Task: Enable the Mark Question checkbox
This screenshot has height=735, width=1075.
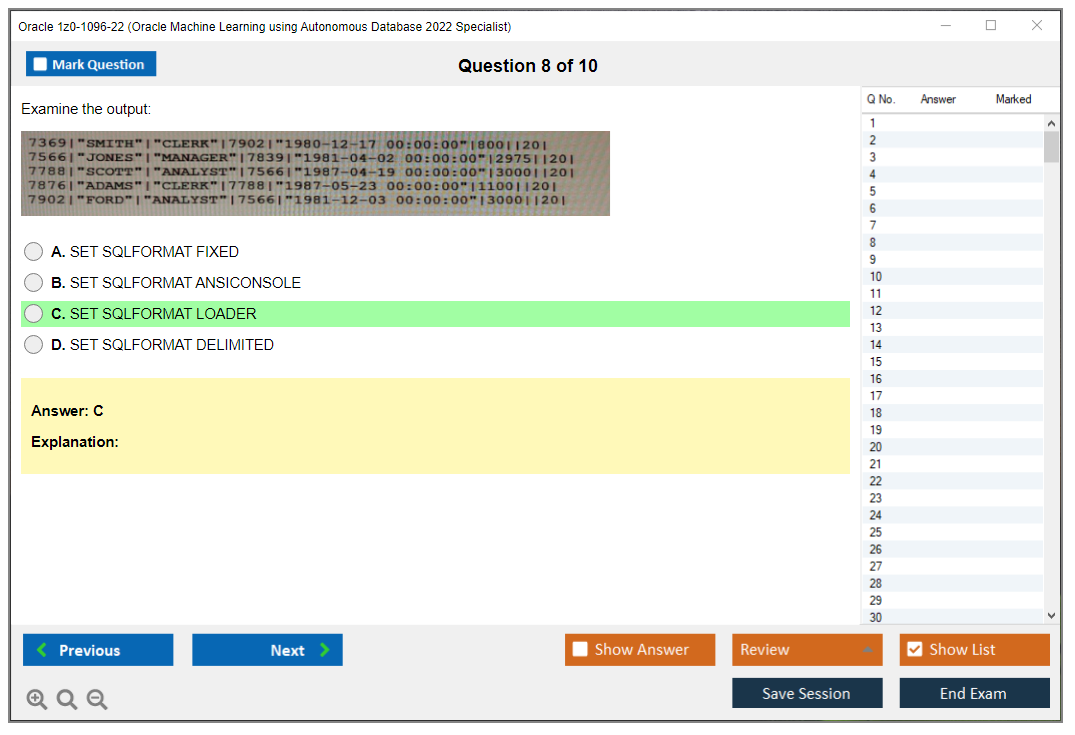Action: tap(39, 63)
